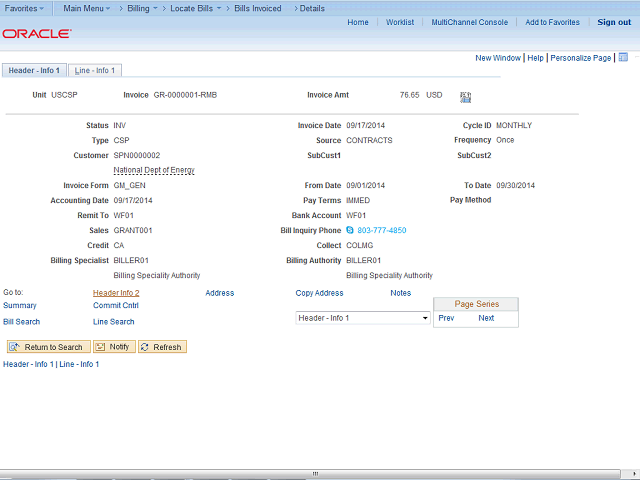Open the Billing breadcrumb menu
The image size is (640, 480).
pyautogui.click(x=142, y=8)
